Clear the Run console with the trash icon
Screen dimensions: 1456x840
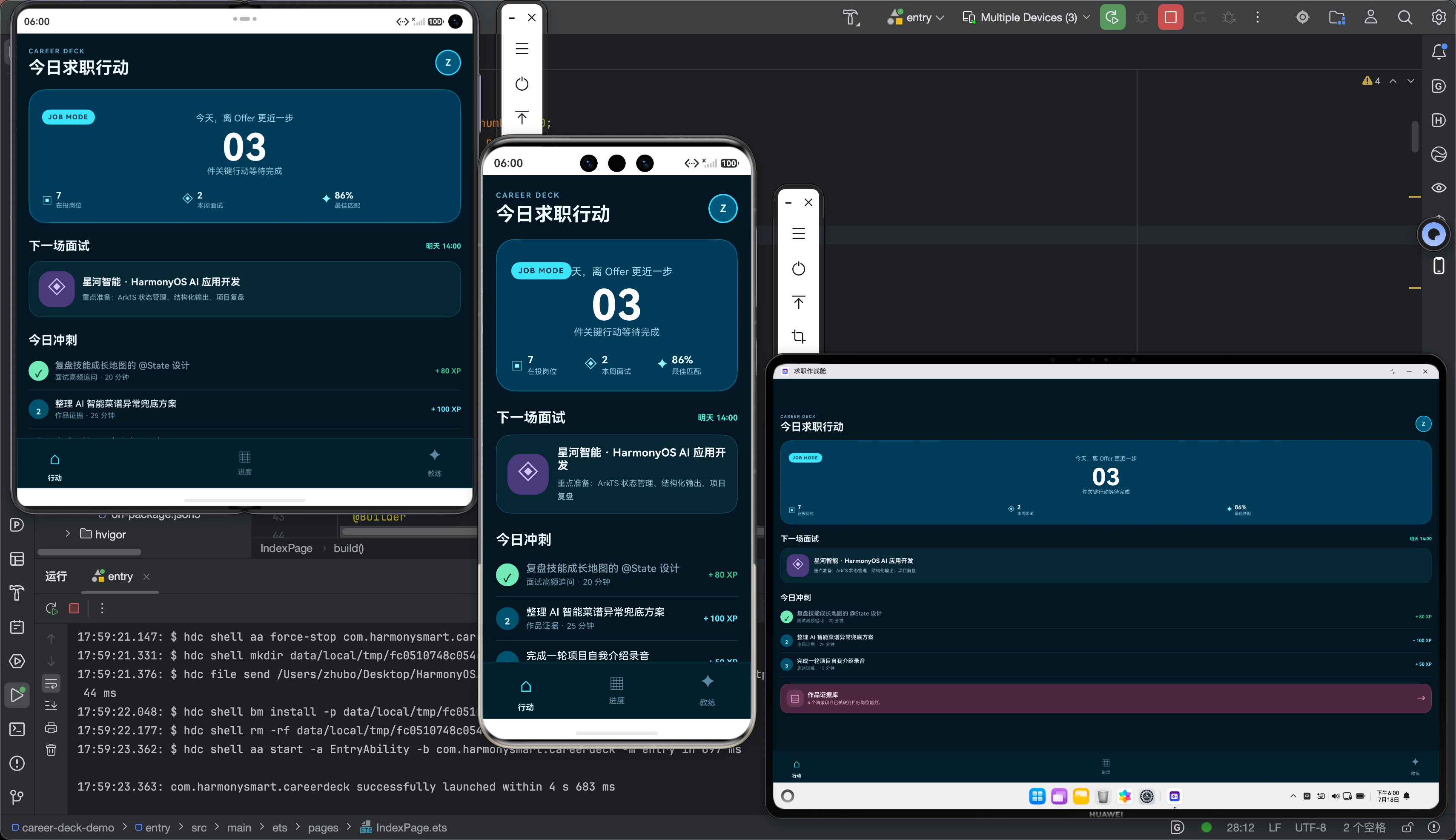tap(52, 749)
